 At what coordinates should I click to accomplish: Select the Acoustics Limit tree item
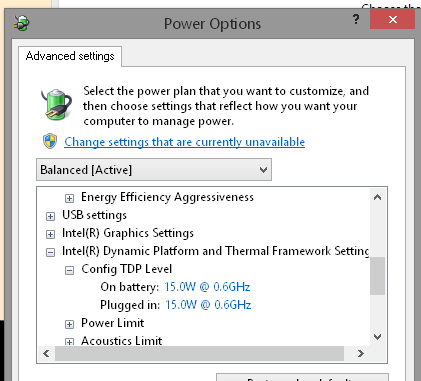tap(122, 340)
